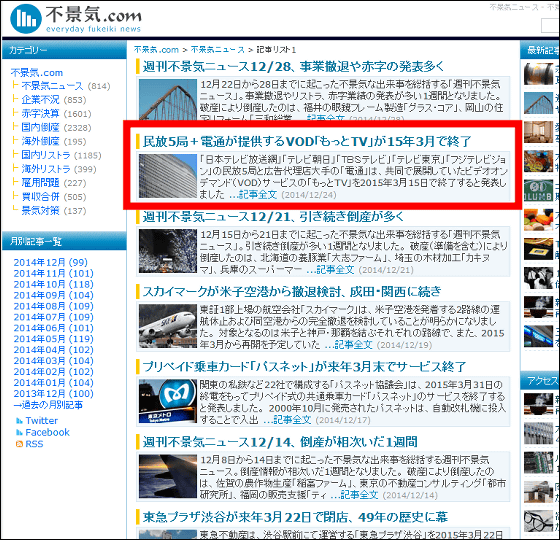Open 2014年10月 (118) monthly archive
The height and width of the screenshot is (540, 560).
54,285
